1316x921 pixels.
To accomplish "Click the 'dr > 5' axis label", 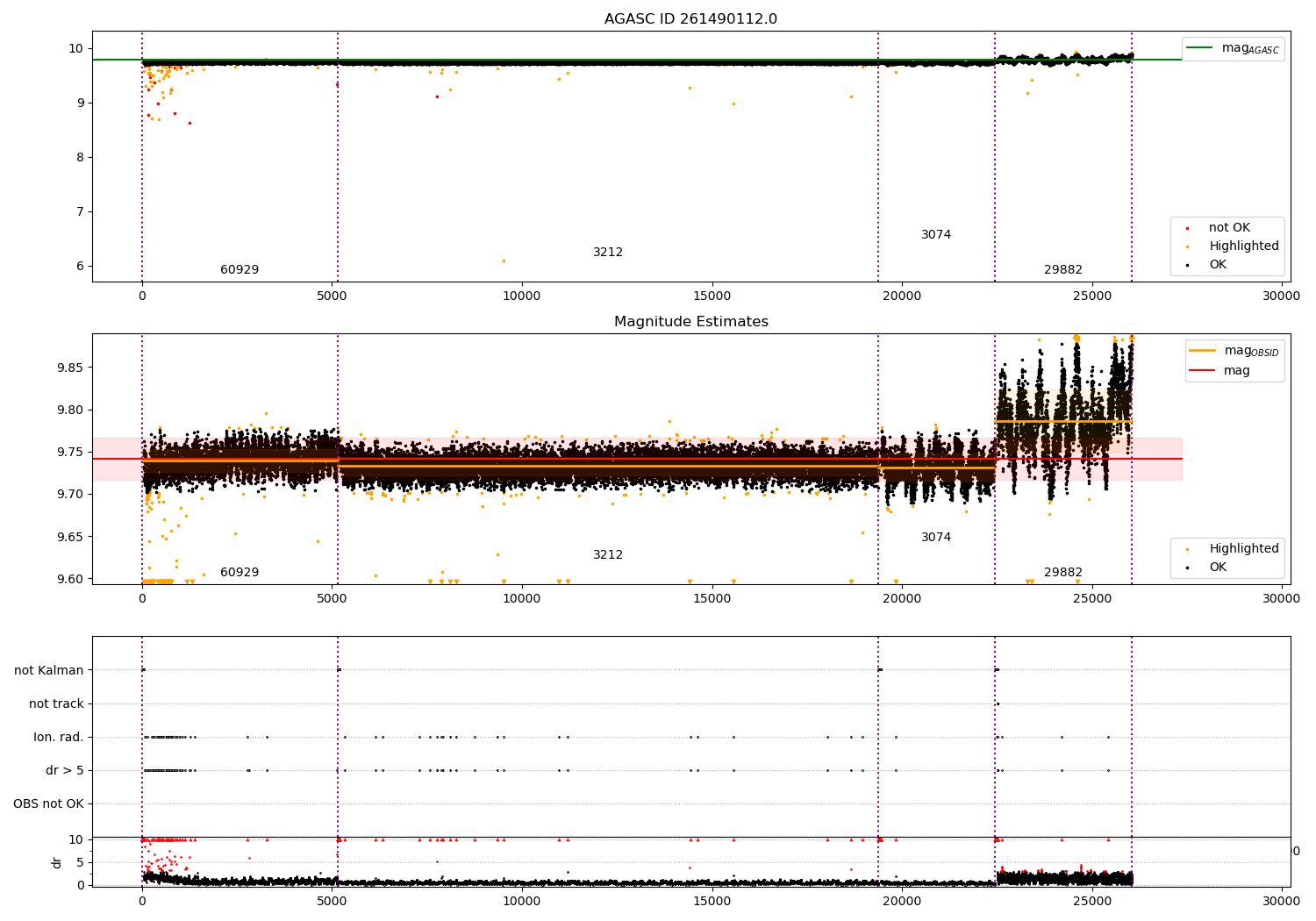I will 65,771.
